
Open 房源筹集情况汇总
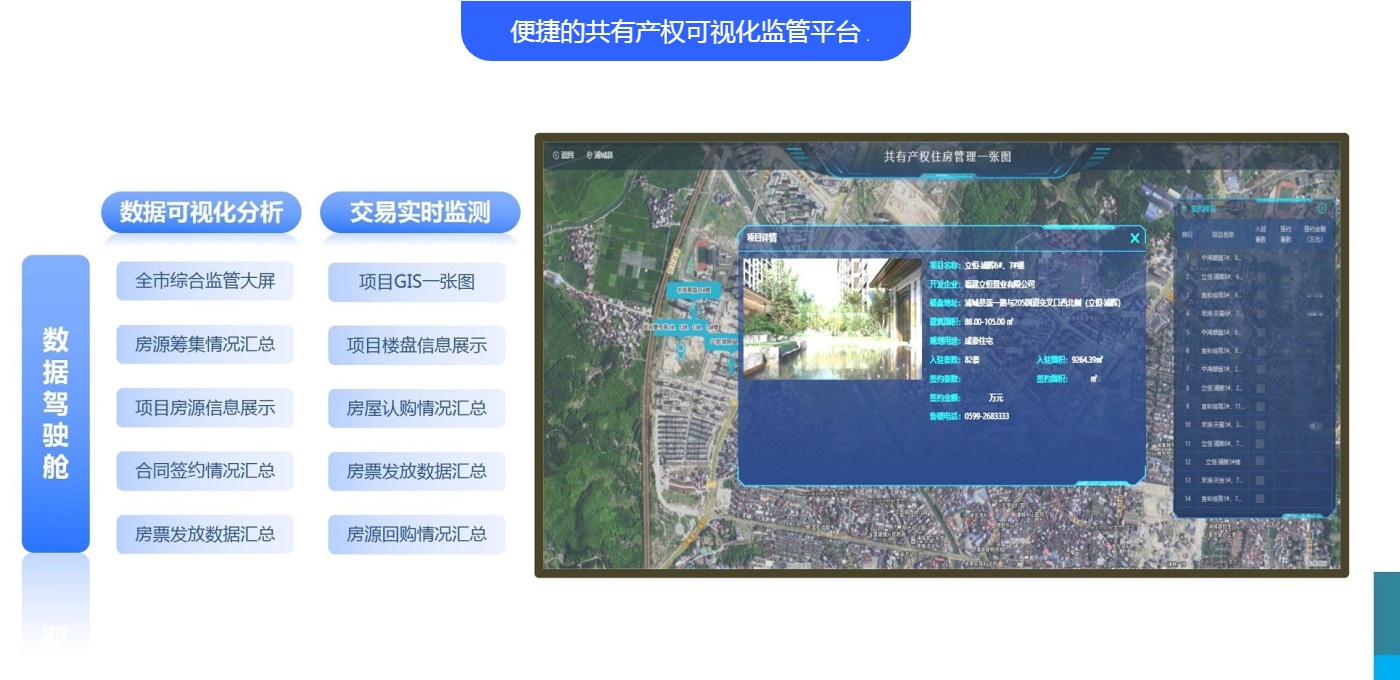pos(205,345)
